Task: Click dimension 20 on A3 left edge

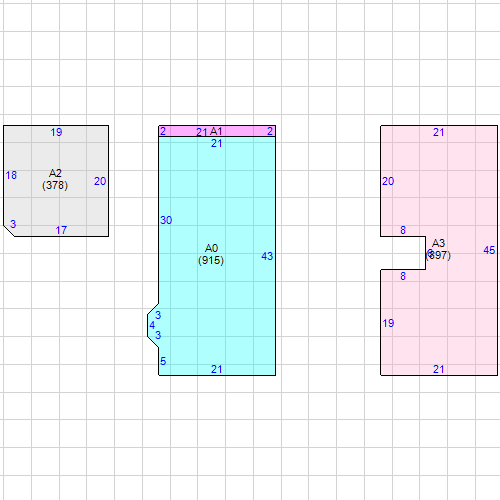Action: pos(388,181)
